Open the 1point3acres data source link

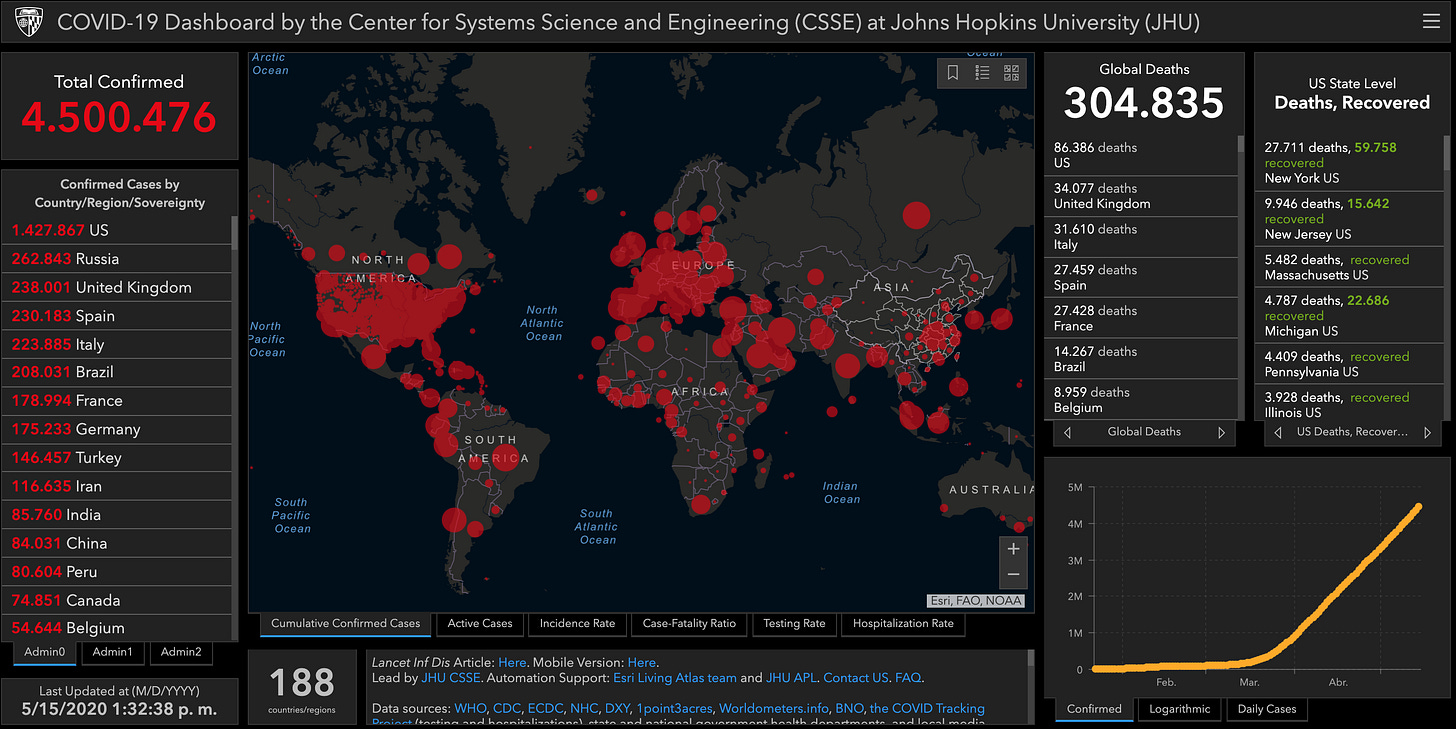pos(674,708)
